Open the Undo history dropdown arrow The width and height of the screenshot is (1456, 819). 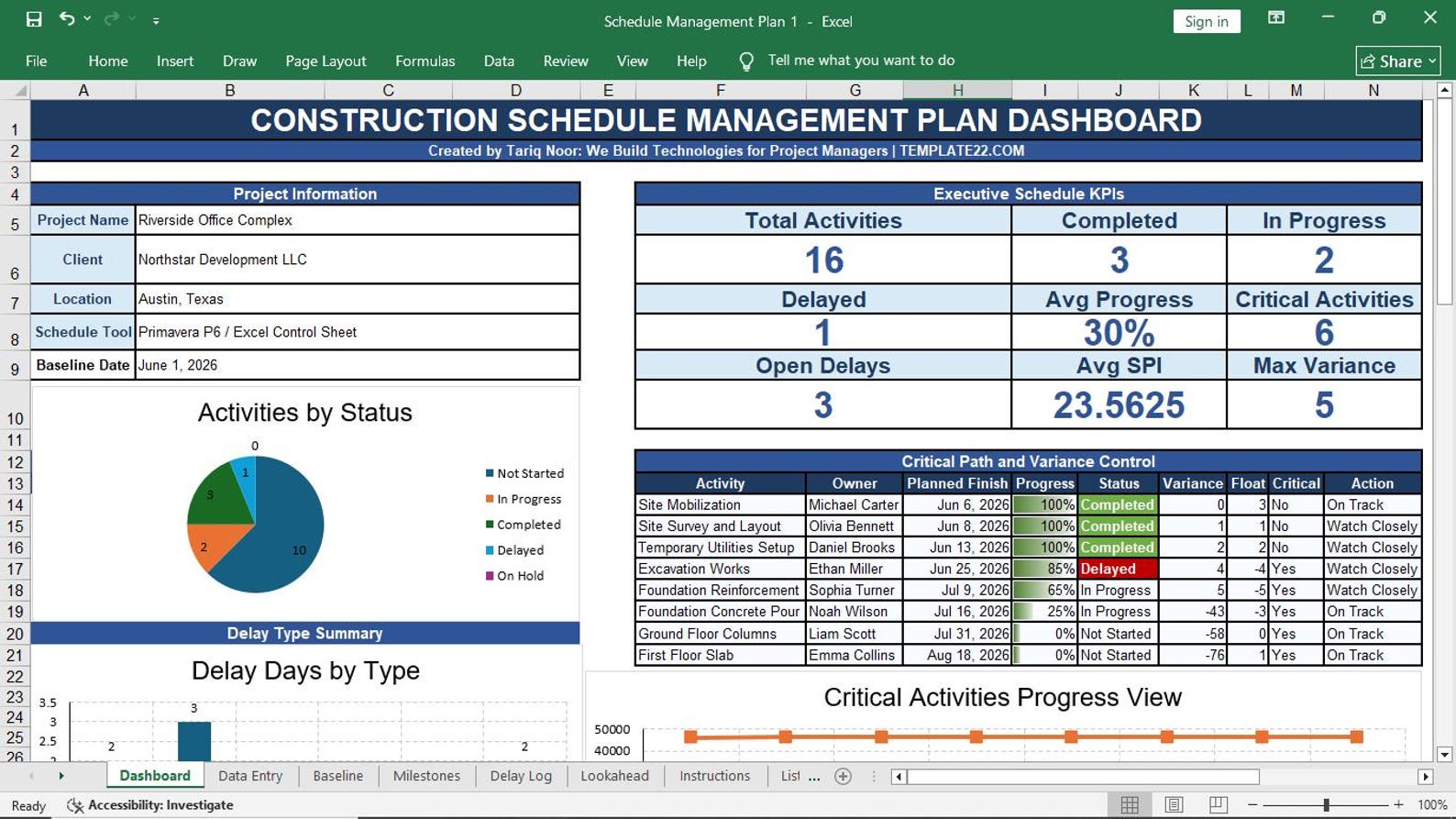click(x=87, y=19)
